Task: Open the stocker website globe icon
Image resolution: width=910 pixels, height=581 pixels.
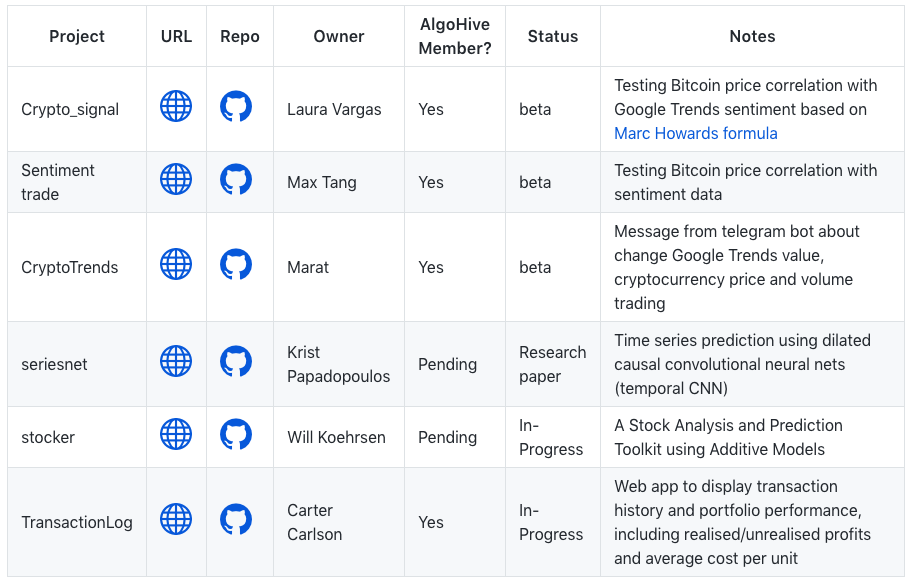Action: tap(176, 434)
